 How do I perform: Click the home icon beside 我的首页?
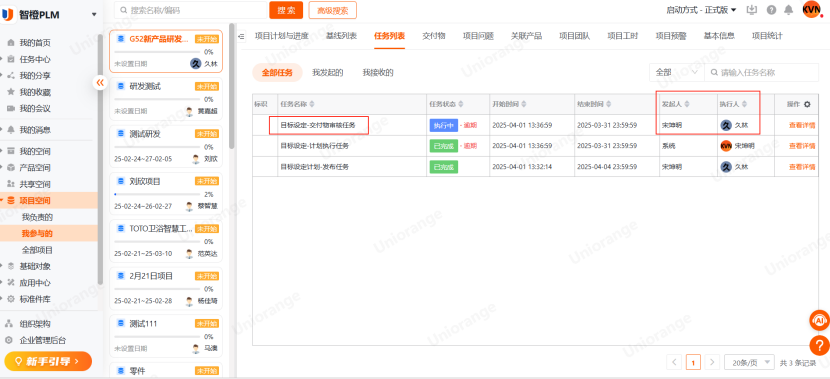click(11, 42)
